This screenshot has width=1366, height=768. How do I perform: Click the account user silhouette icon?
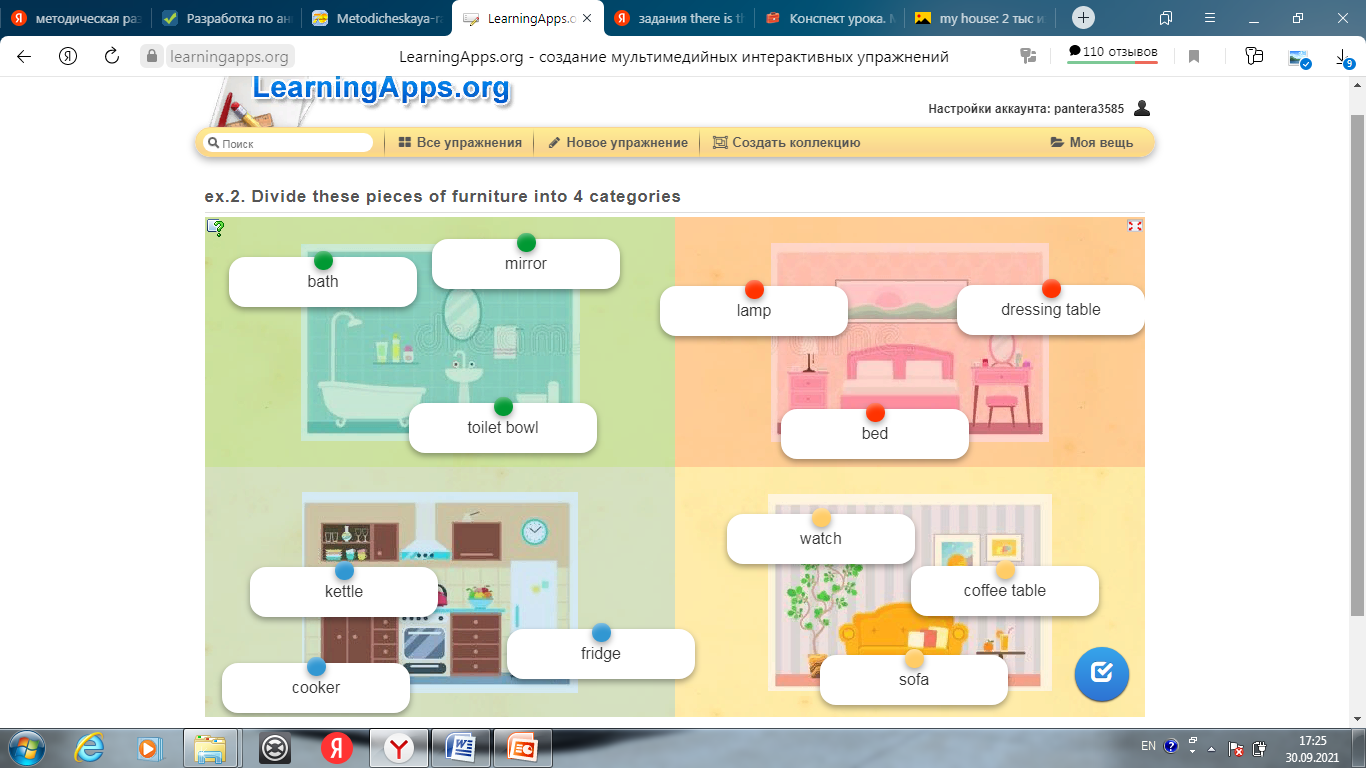(1142, 108)
